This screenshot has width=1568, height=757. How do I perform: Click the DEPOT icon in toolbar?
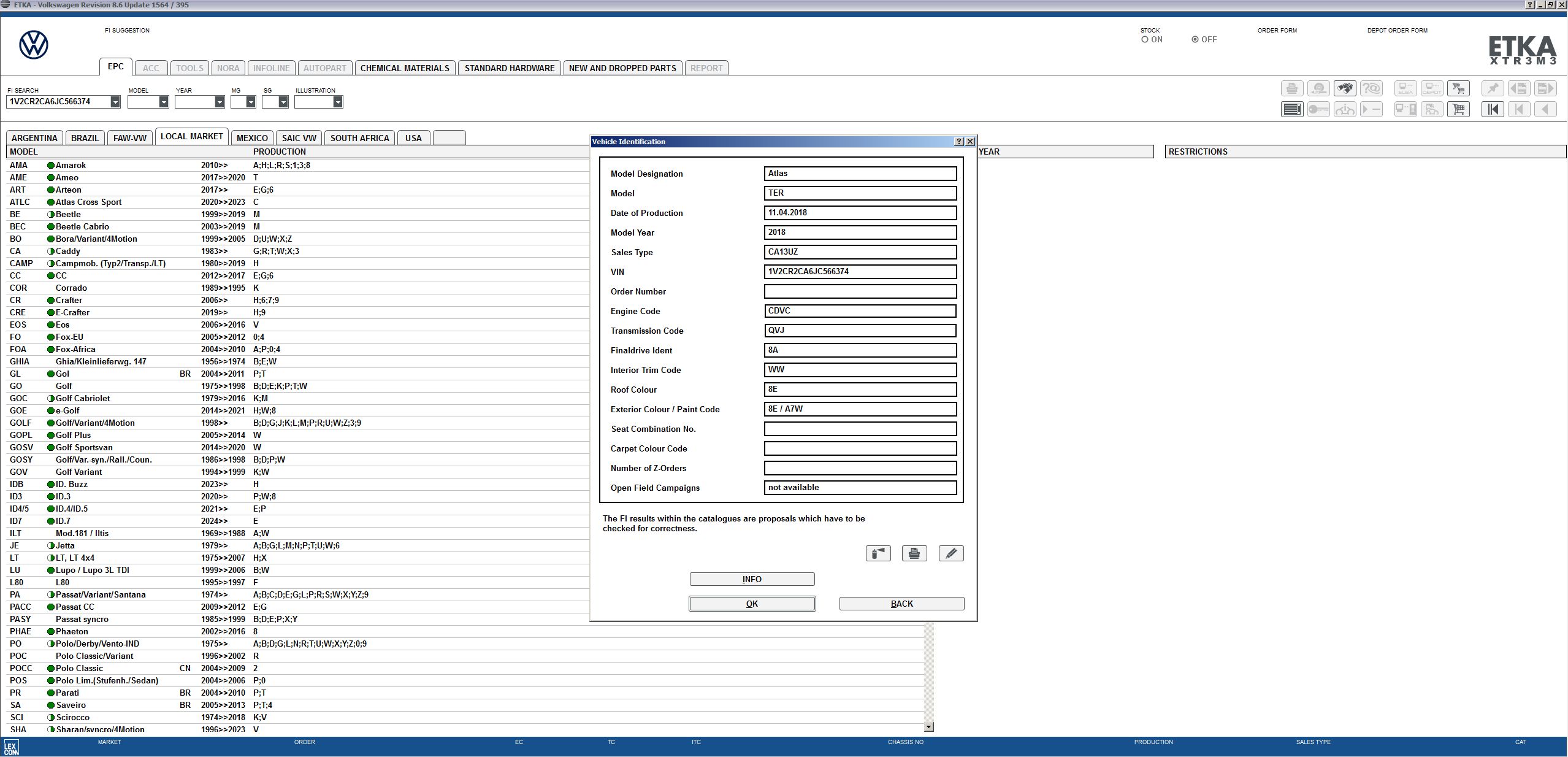tap(1432, 88)
